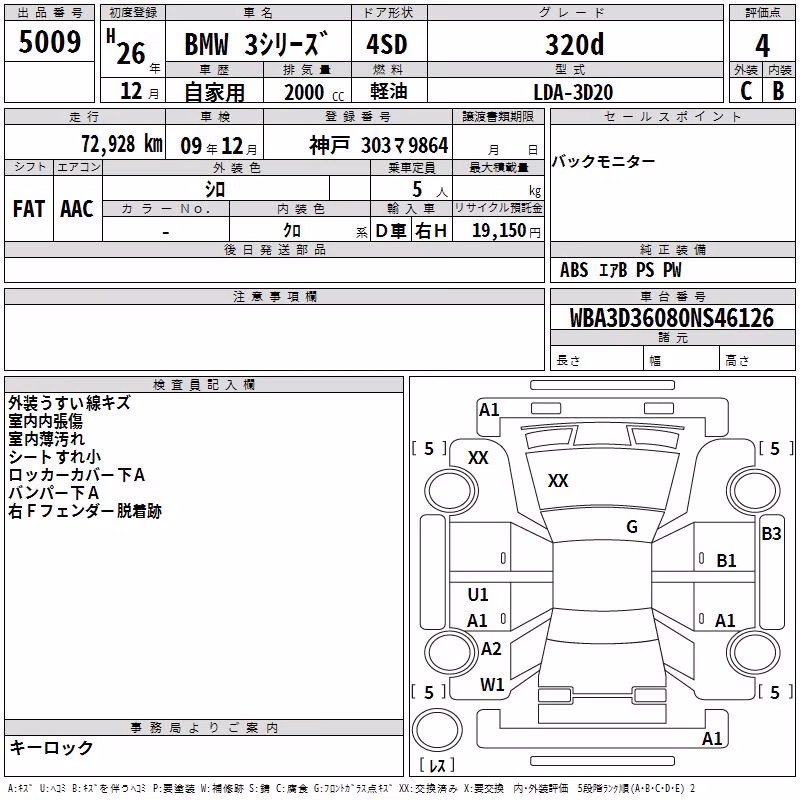Click 諸元 header
This screenshot has width=800, height=800.
672,337
